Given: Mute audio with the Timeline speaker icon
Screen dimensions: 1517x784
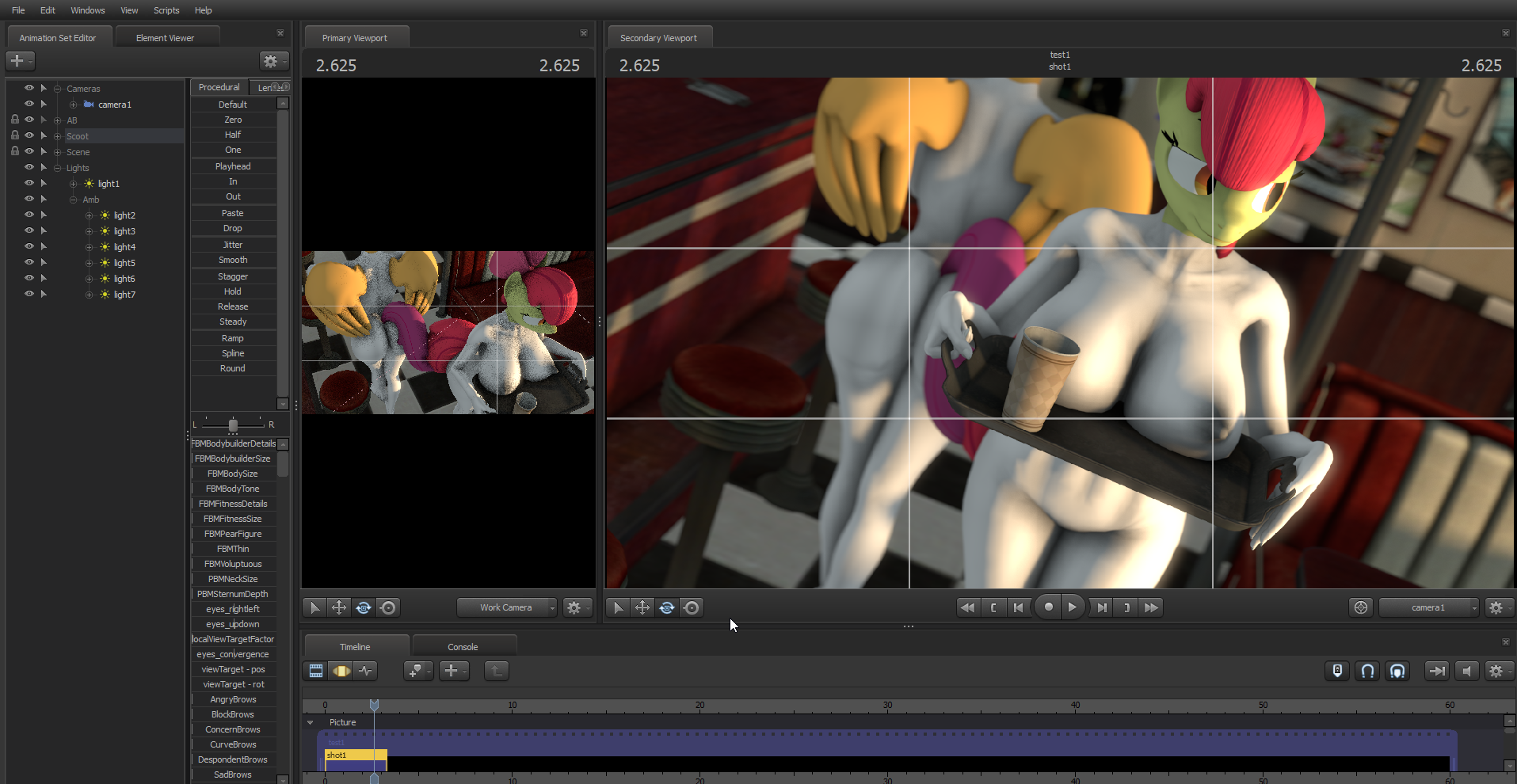Looking at the screenshot, I should point(1466,671).
